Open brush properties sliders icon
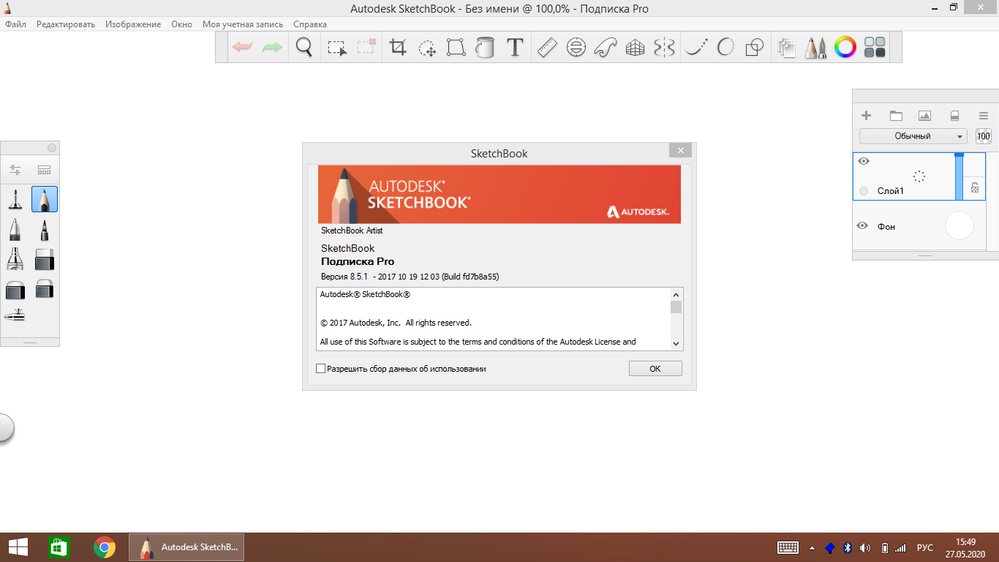 pyautogui.click(x=15, y=169)
